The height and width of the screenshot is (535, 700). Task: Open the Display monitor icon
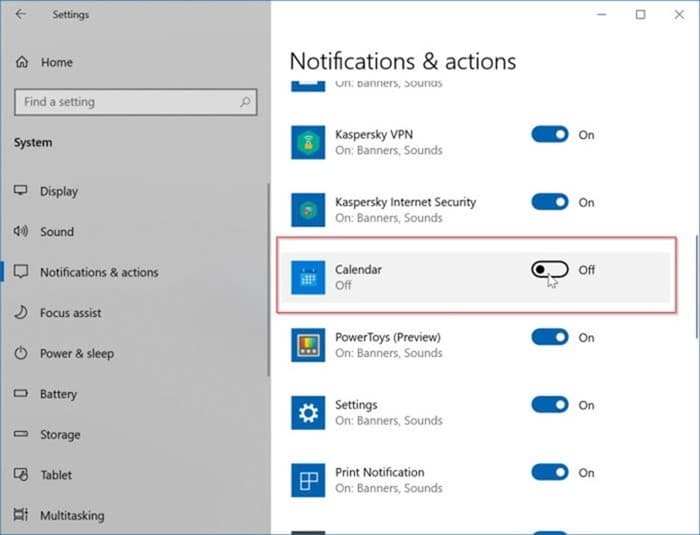[21, 191]
